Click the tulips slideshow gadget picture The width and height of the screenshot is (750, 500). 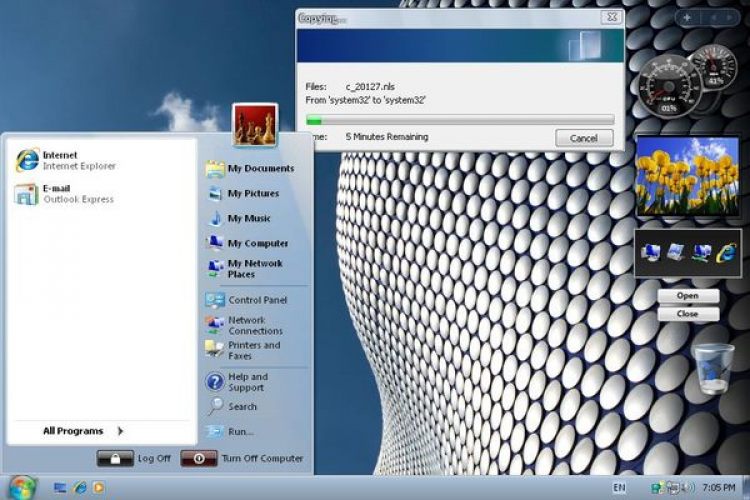687,176
